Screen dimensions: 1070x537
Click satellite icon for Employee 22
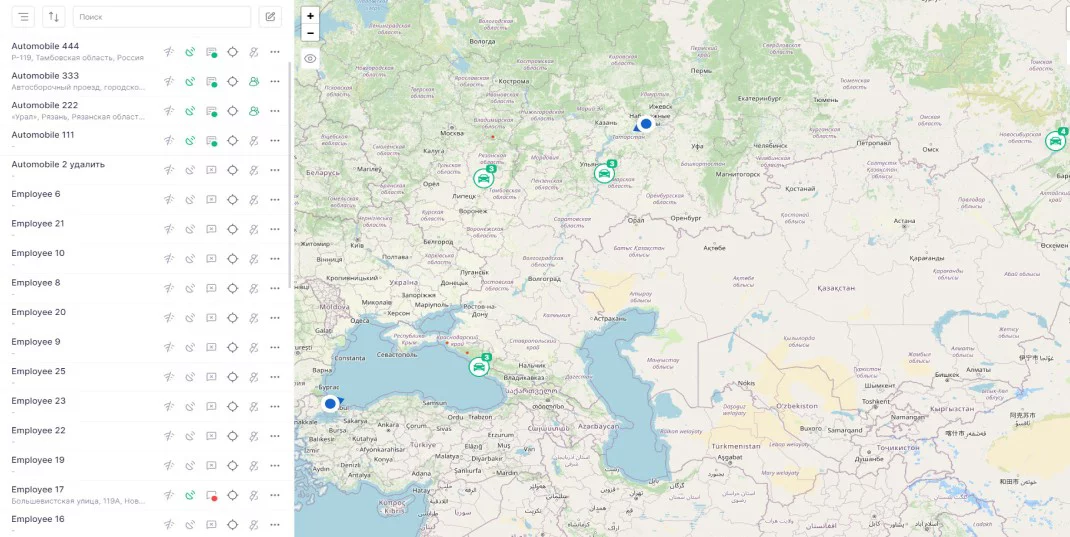(x=190, y=435)
